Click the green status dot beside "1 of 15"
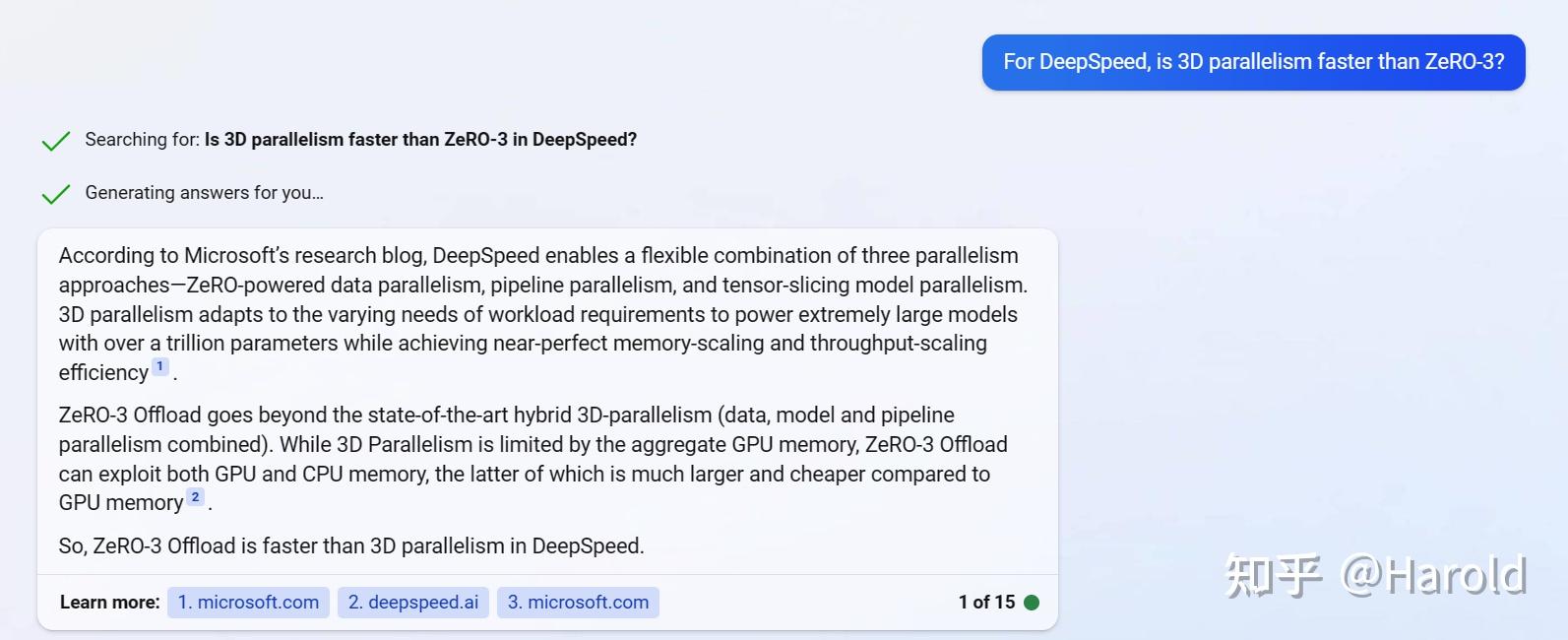Viewport: 1568px width, 640px height. click(1032, 602)
